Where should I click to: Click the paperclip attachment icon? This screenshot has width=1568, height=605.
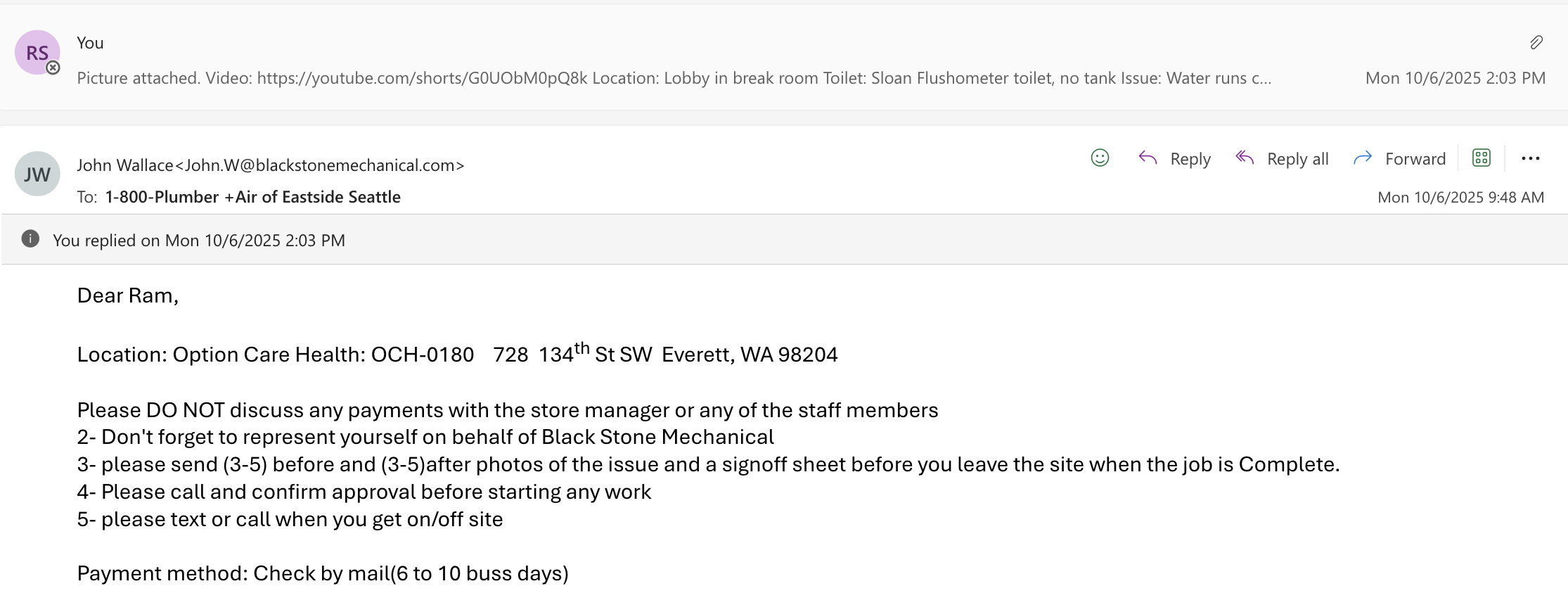coord(1536,43)
